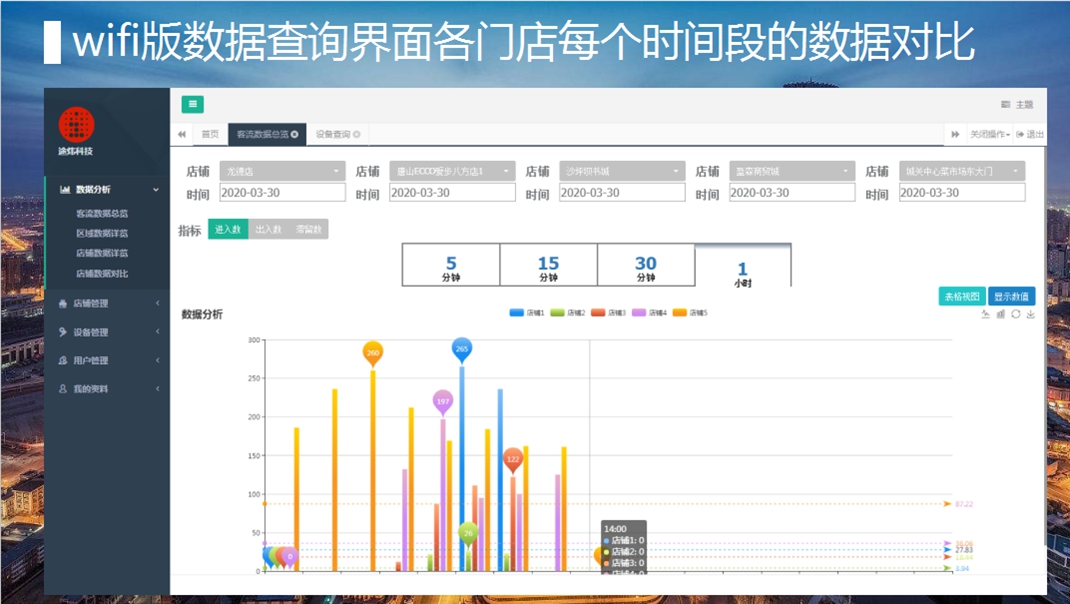Click the 用户管理 users icon
Viewport: 1070px width, 604px height.
point(63,360)
